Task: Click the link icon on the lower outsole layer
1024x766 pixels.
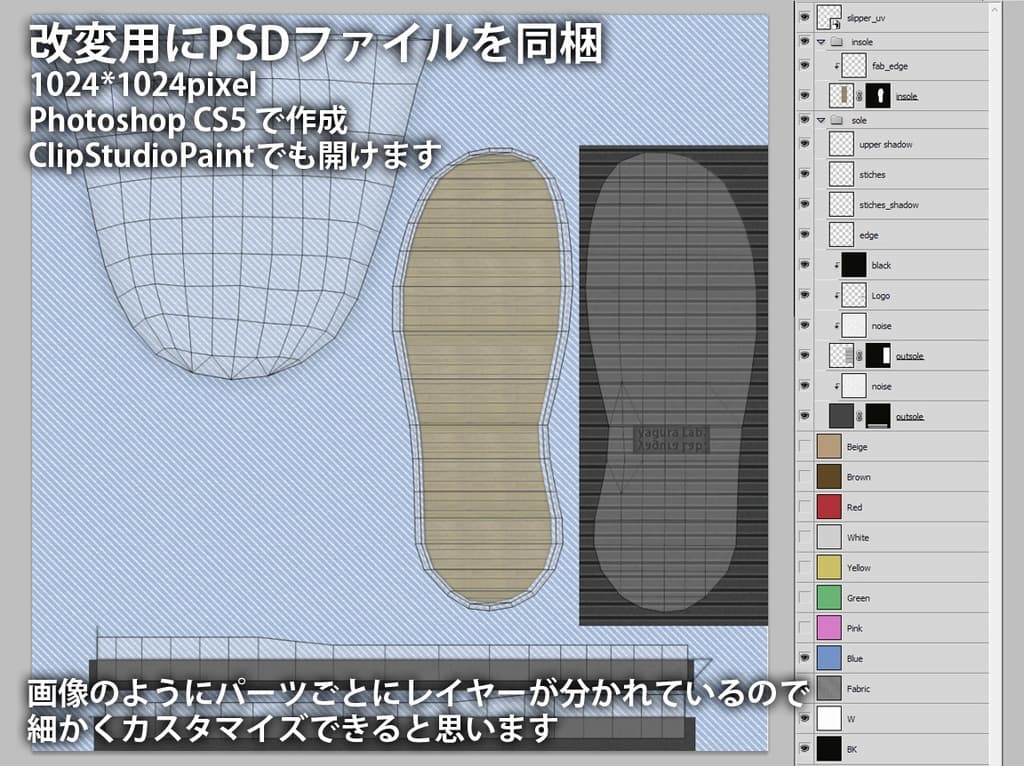Action: click(x=859, y=416)
